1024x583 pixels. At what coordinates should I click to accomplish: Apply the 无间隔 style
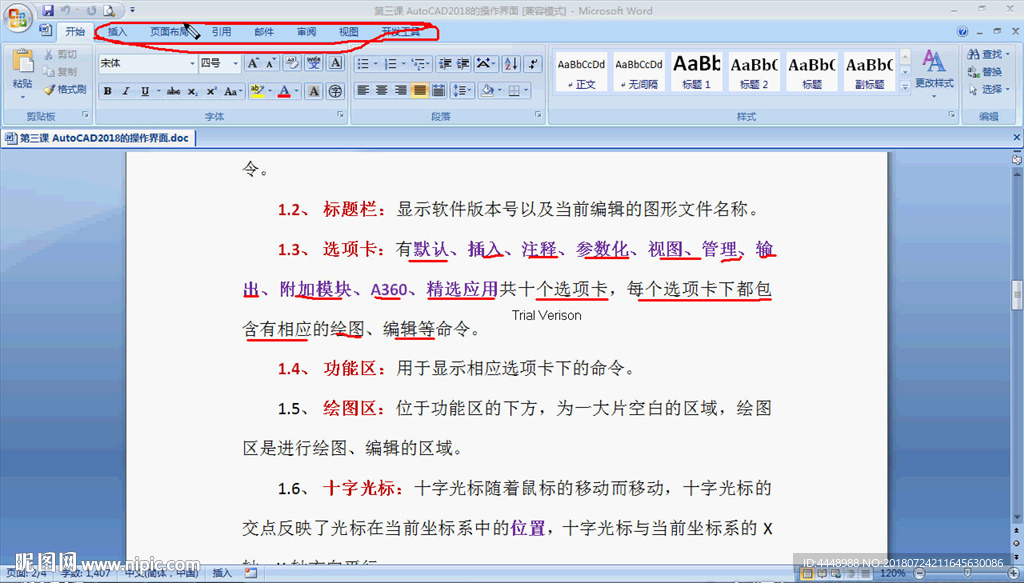tap(639, 72)
